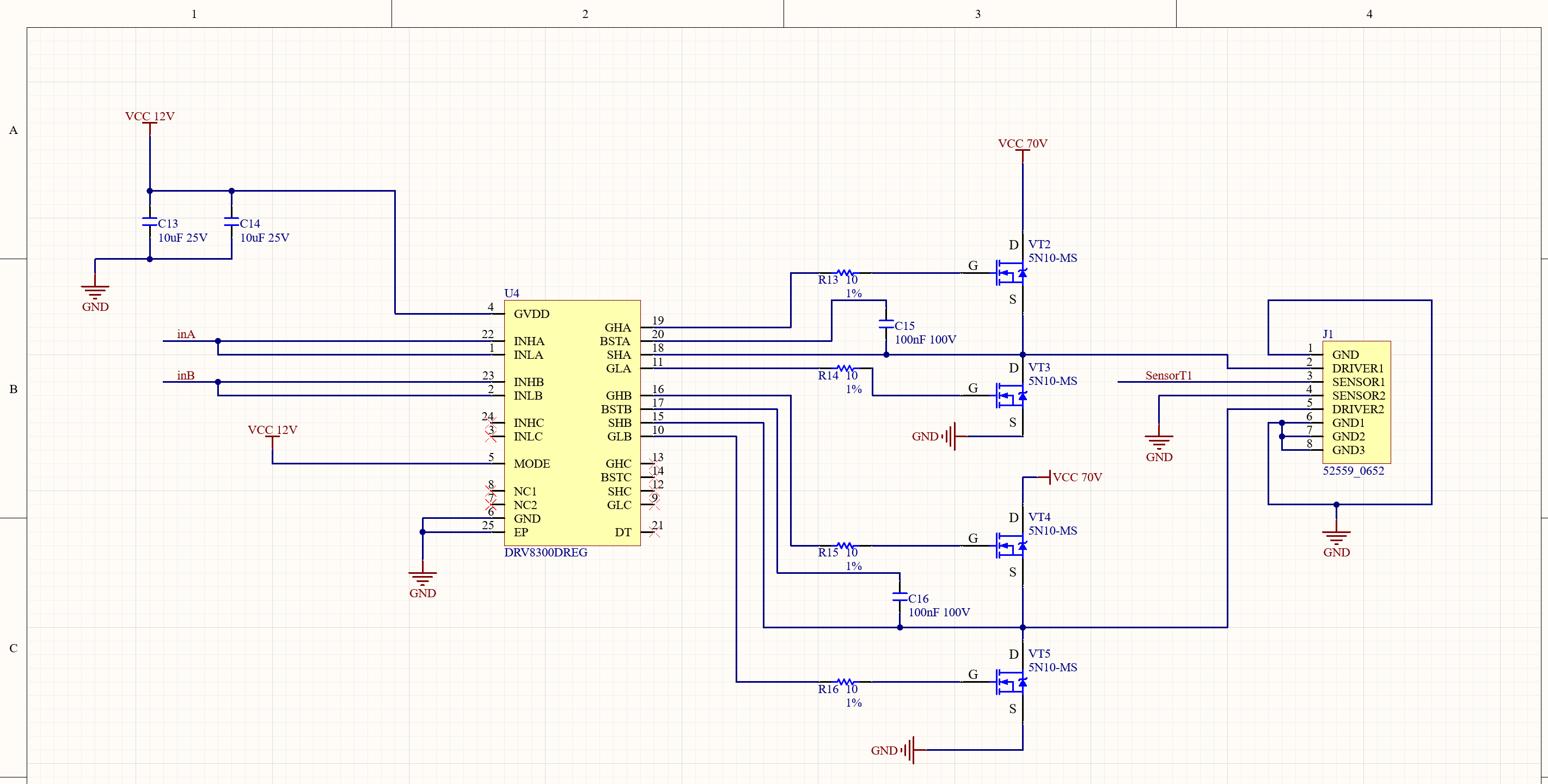Select capacitor C13 symbol
Viewport: 1548px width, 784px height.
[150, 222]
